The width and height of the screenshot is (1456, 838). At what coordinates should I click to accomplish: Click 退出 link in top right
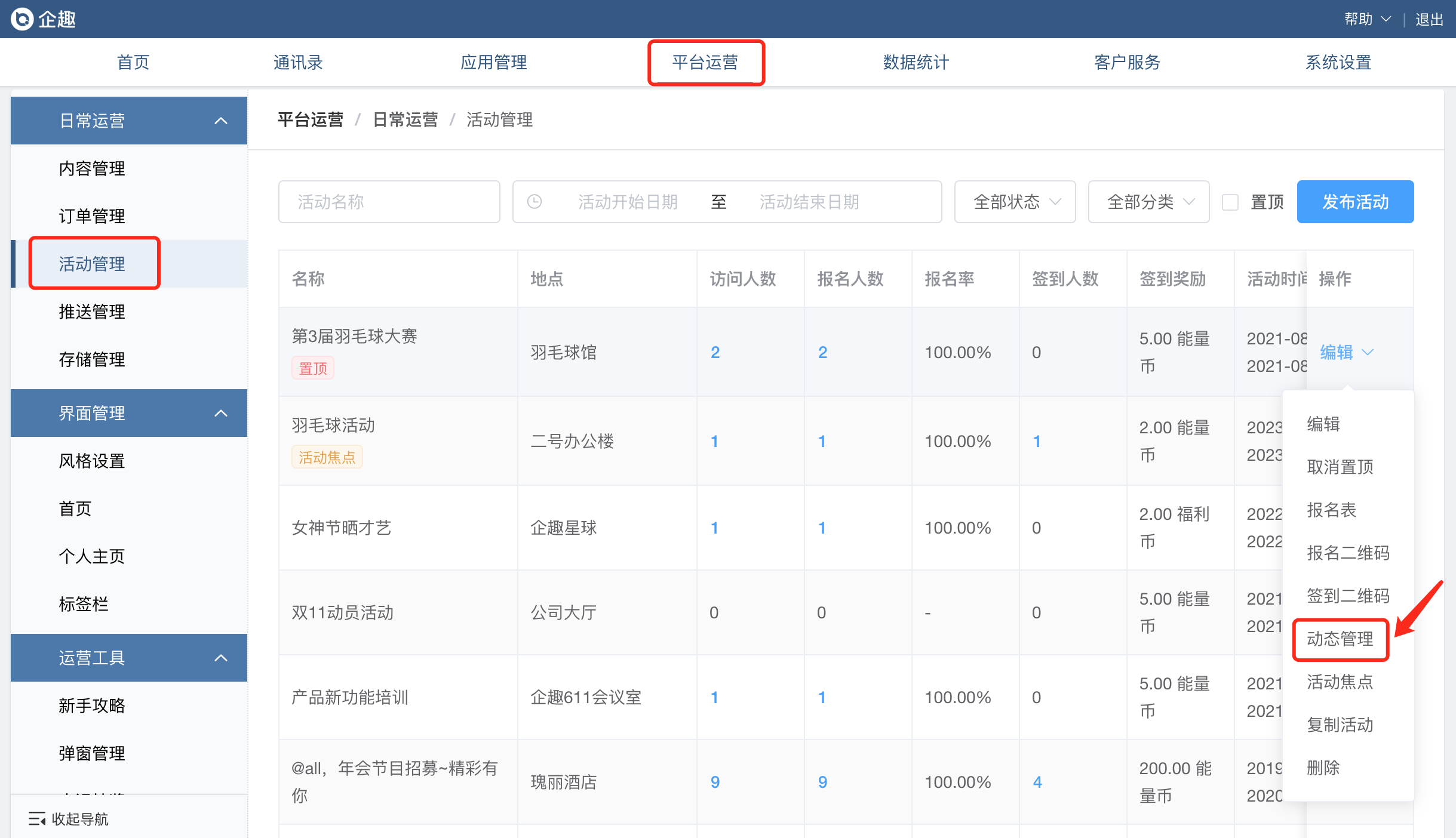[1429, 20]
